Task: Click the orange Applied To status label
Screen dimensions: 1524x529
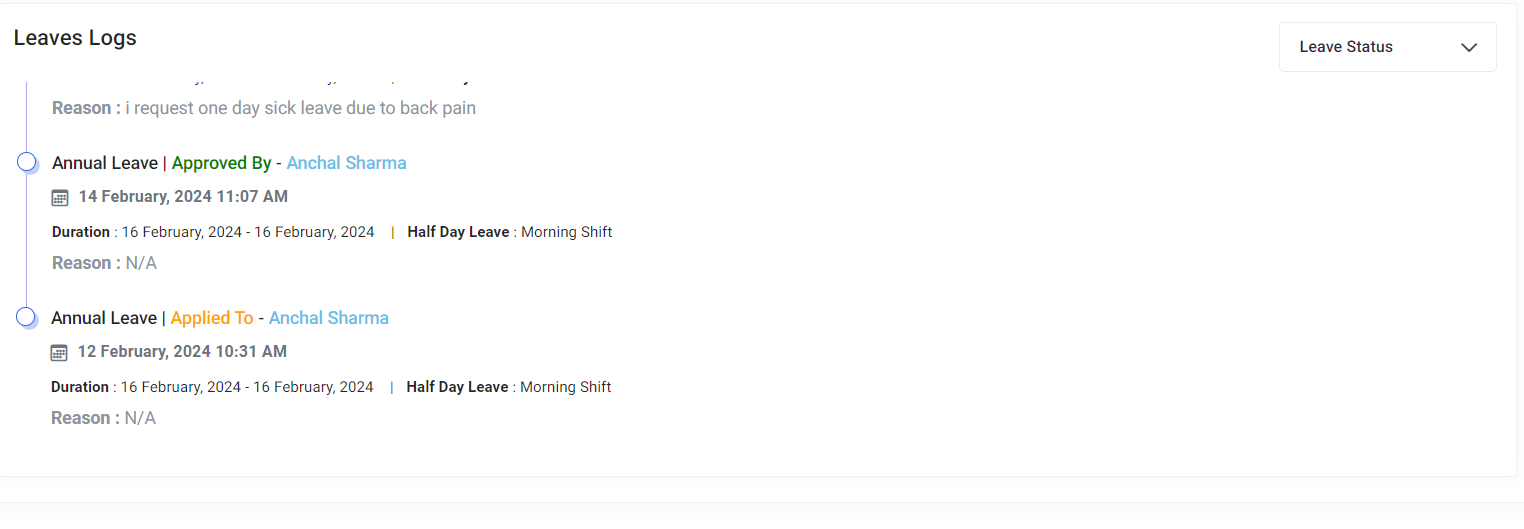Action: pyautogui.click(x=212, y=318)
